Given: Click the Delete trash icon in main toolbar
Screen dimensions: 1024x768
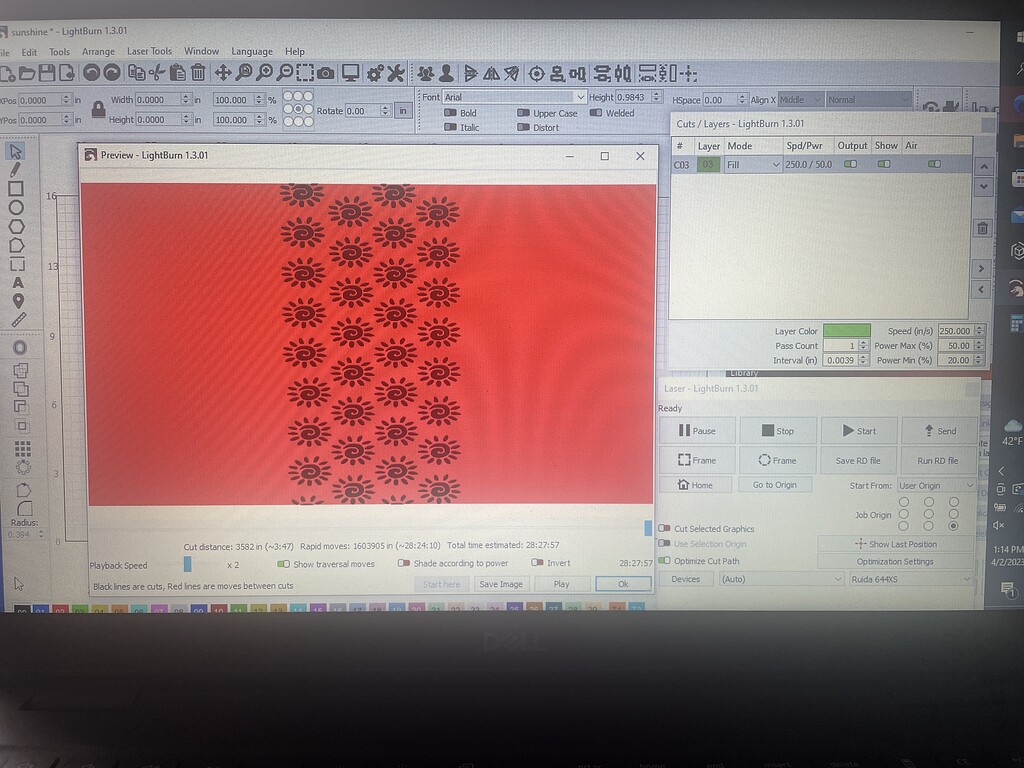Looking at the screenshot, I should click(198, 73).
